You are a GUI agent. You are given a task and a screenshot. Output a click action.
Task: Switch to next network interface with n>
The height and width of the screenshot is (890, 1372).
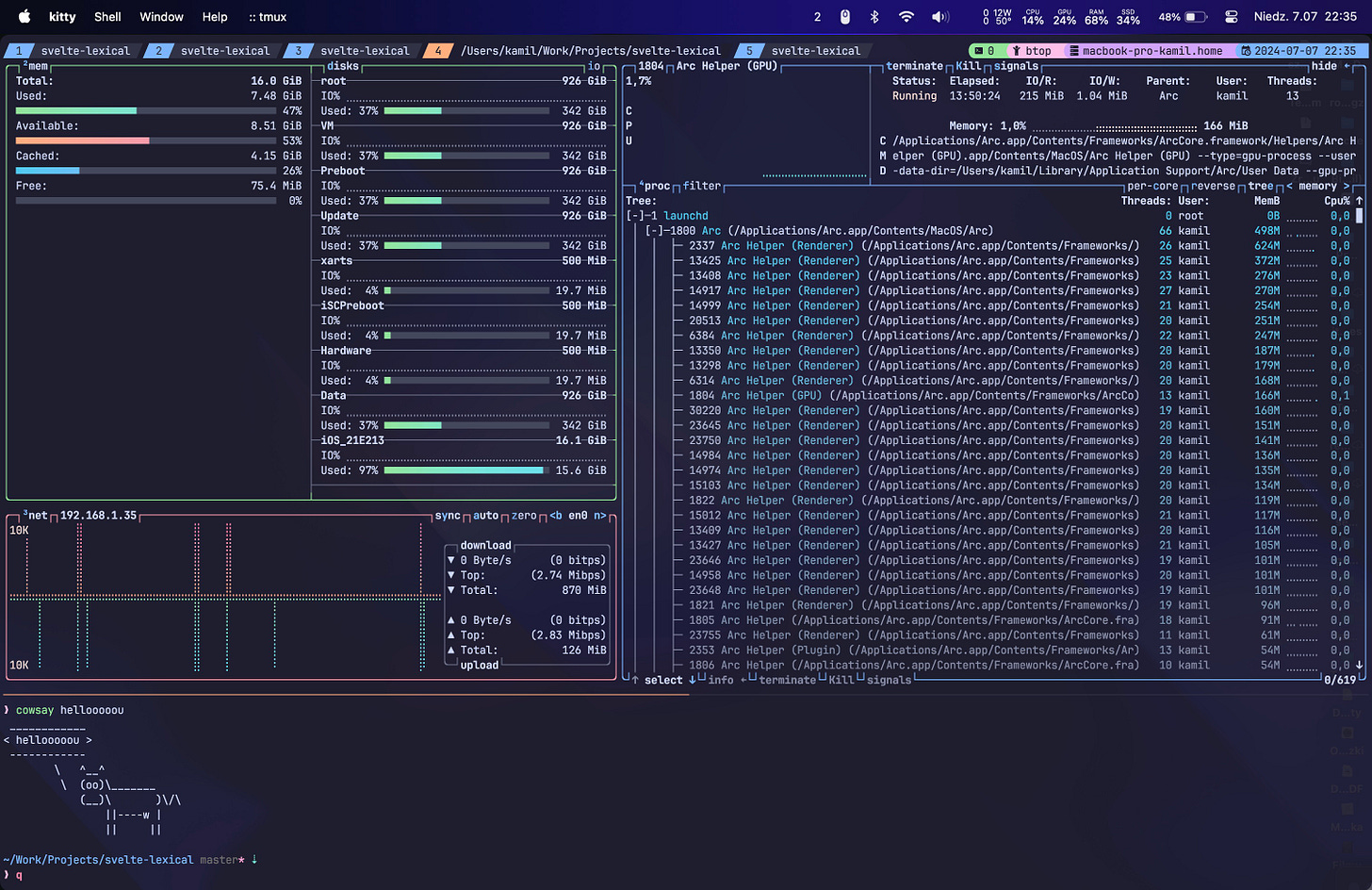coord(600,516)
